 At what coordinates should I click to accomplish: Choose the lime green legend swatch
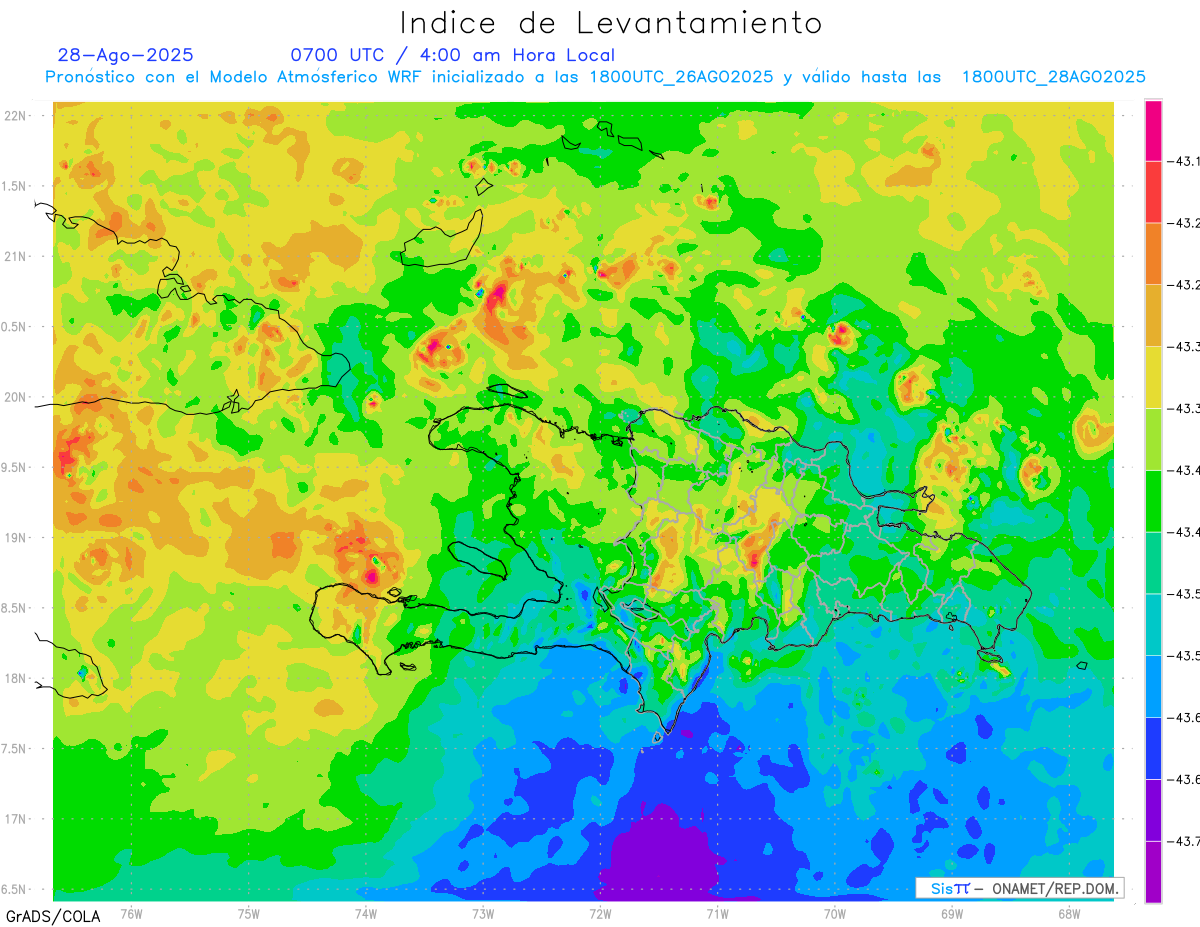pos(1153,439)
